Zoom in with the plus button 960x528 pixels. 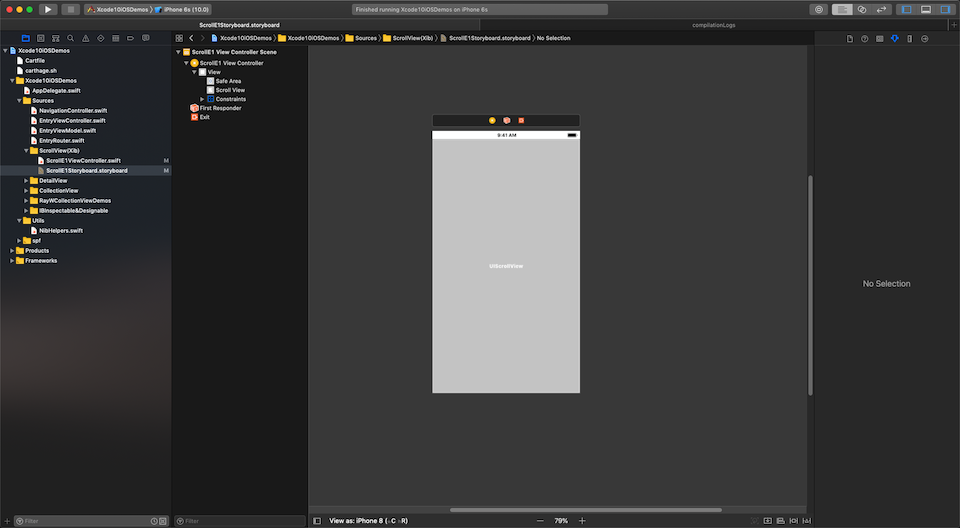582,521
